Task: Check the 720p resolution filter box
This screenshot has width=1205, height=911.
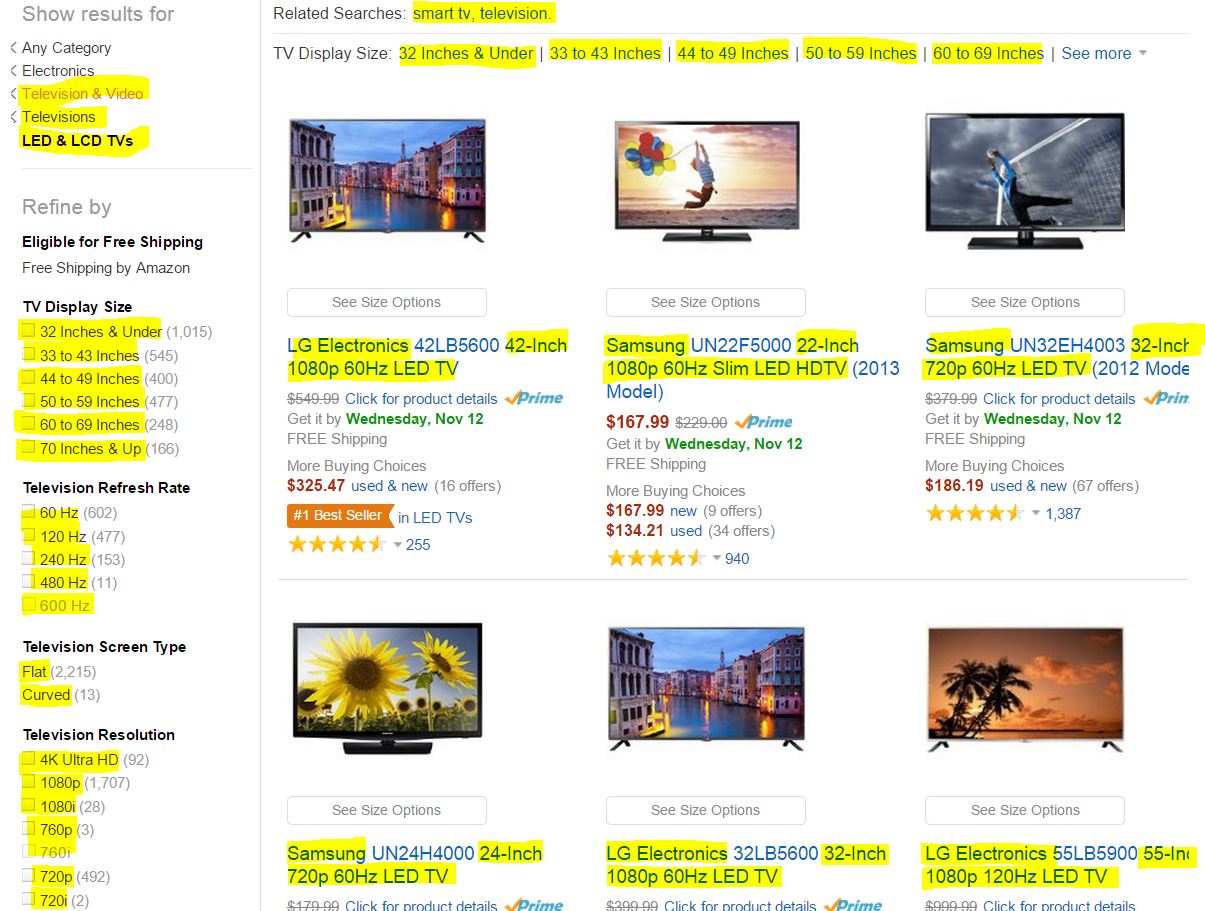Action: [x=29, y=877]
